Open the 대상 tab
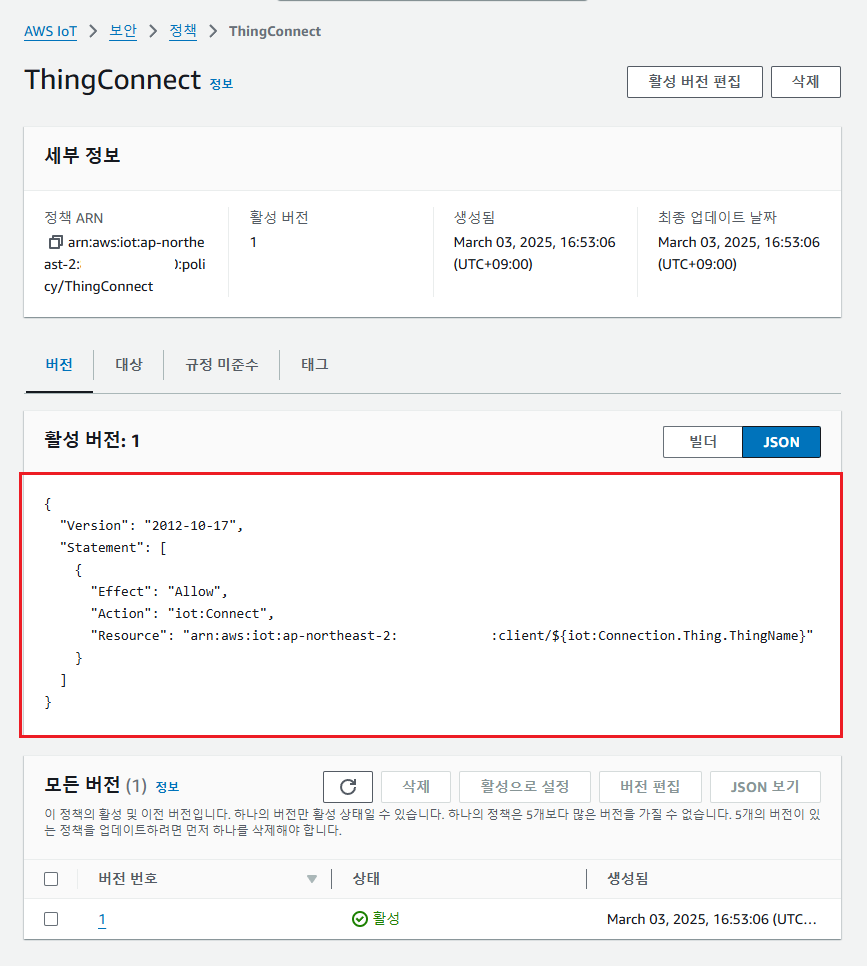The image size is (867, 966). (x=129, y=365)
